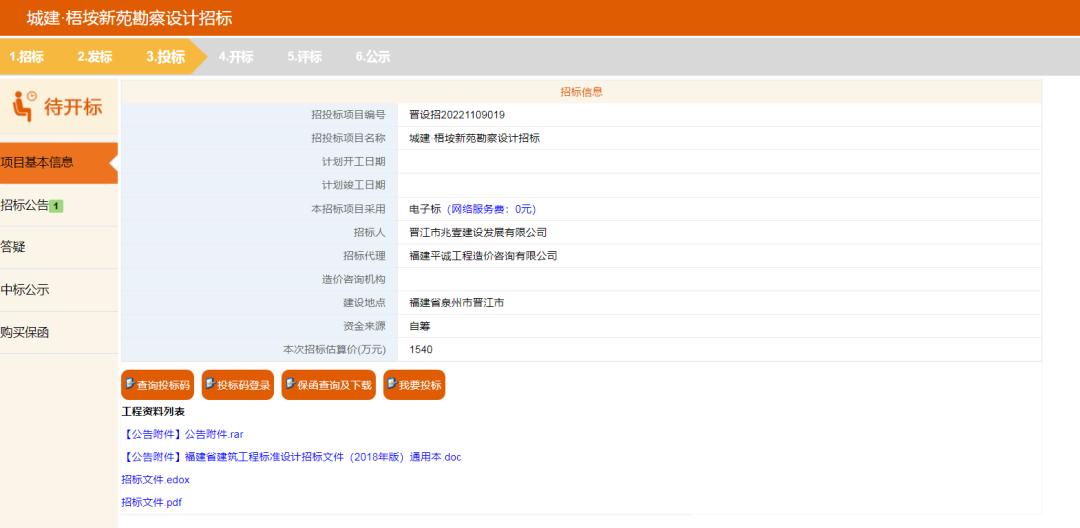
Task: Open step 1.招标 in progress bar
Action: click(x=27, y=57)
